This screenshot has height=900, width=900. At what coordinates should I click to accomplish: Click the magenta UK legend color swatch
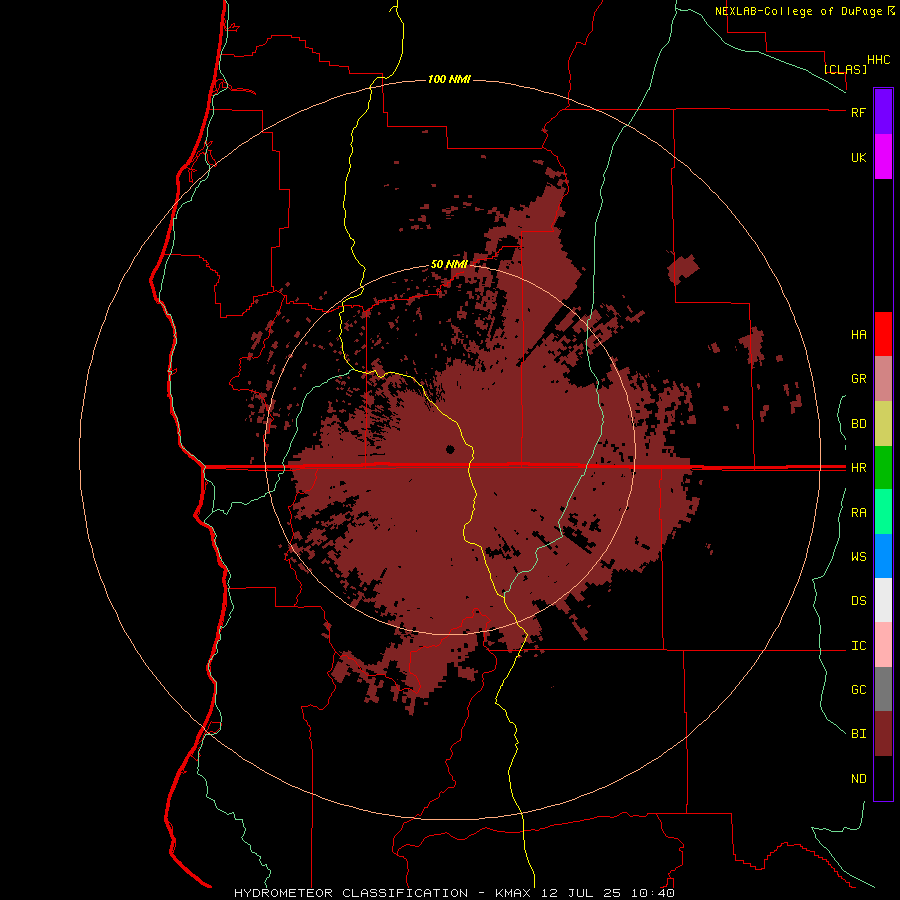(x=883, y=157)
